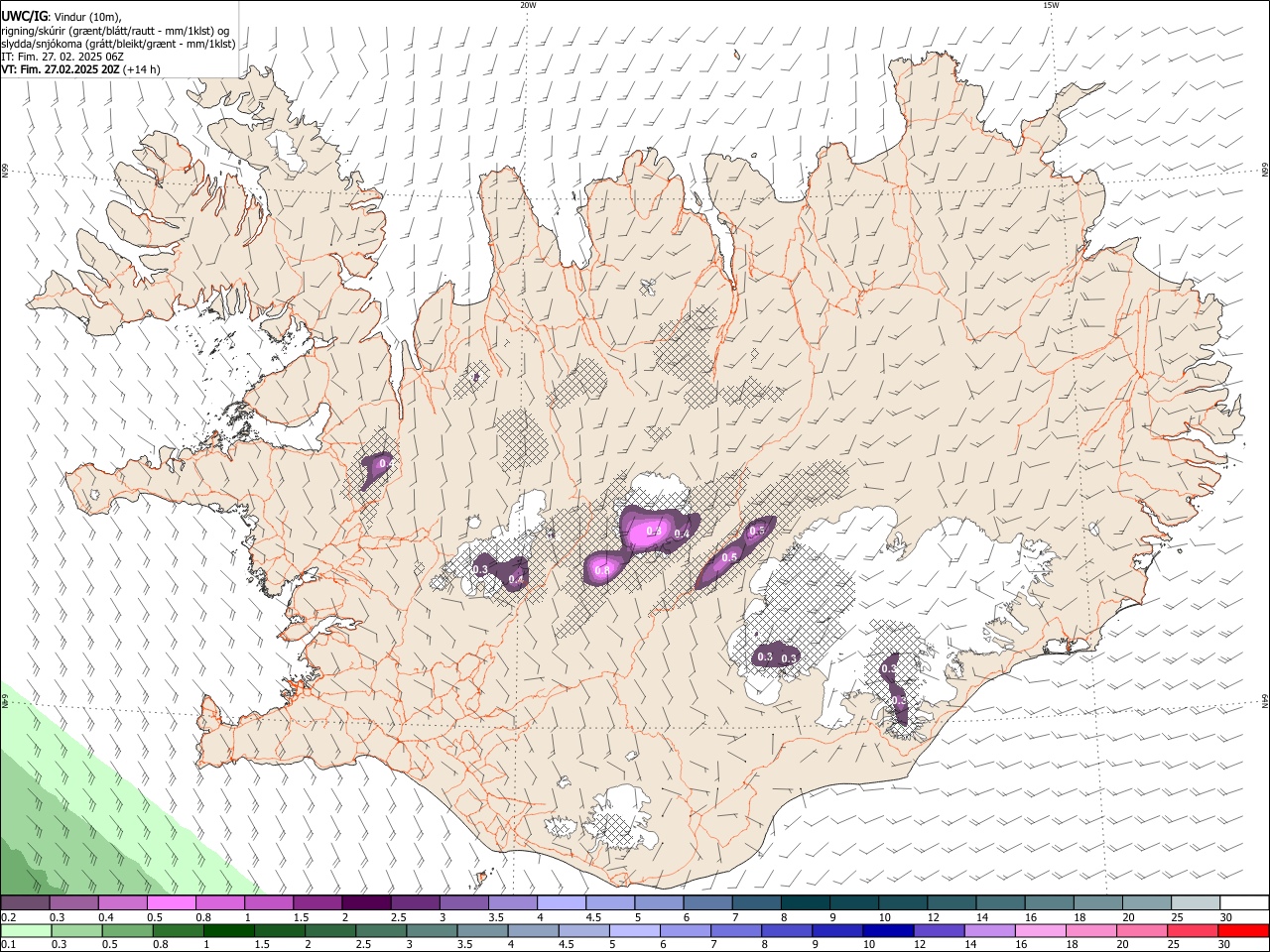Click the '30' label under the lower legend row

pos(1223,945)
